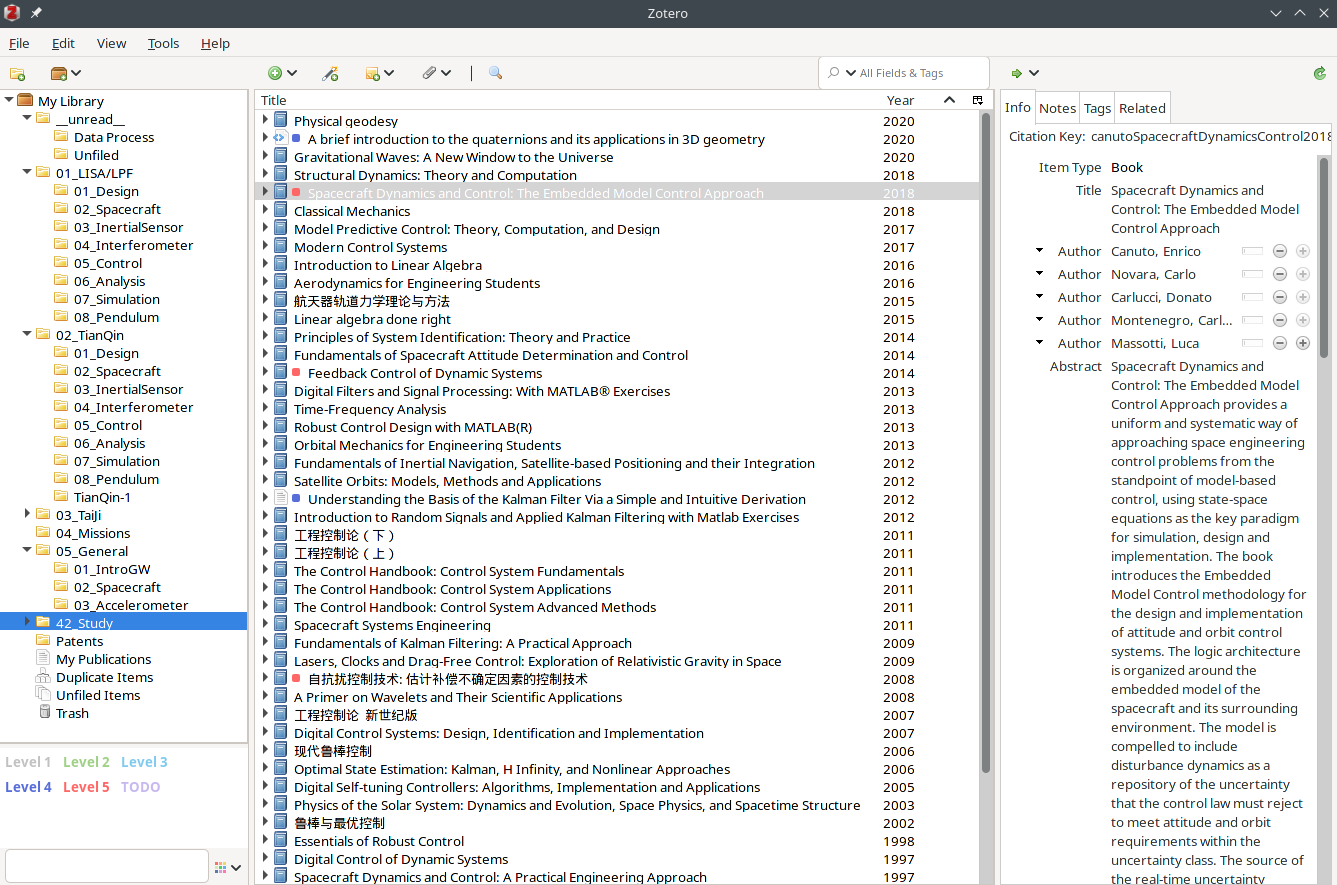Add author after Massotti, Luca with plus button
This screenshot has height=885, width=1337.
point(1302,343)
